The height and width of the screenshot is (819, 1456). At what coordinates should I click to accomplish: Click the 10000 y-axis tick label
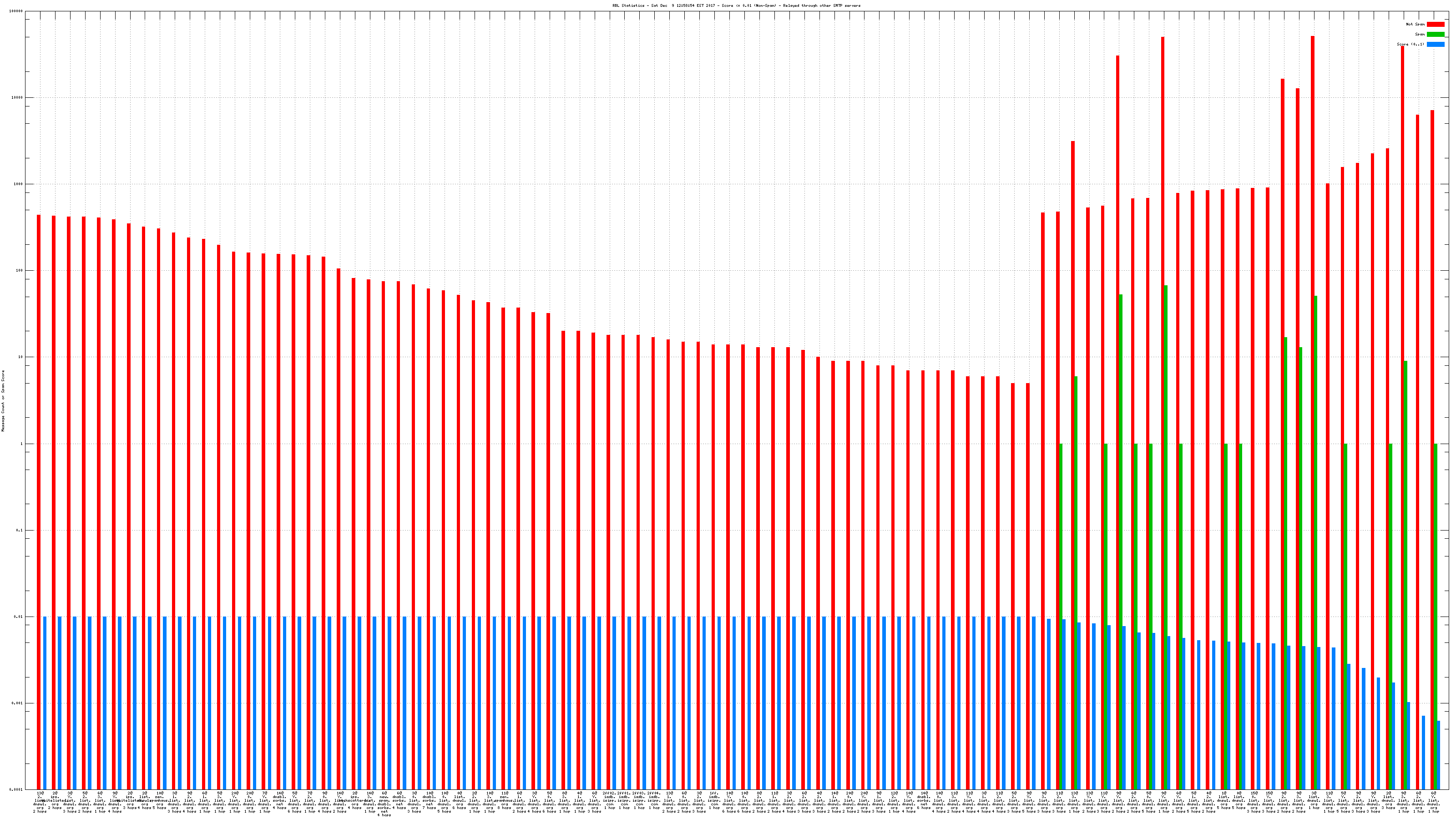point(18,98)
